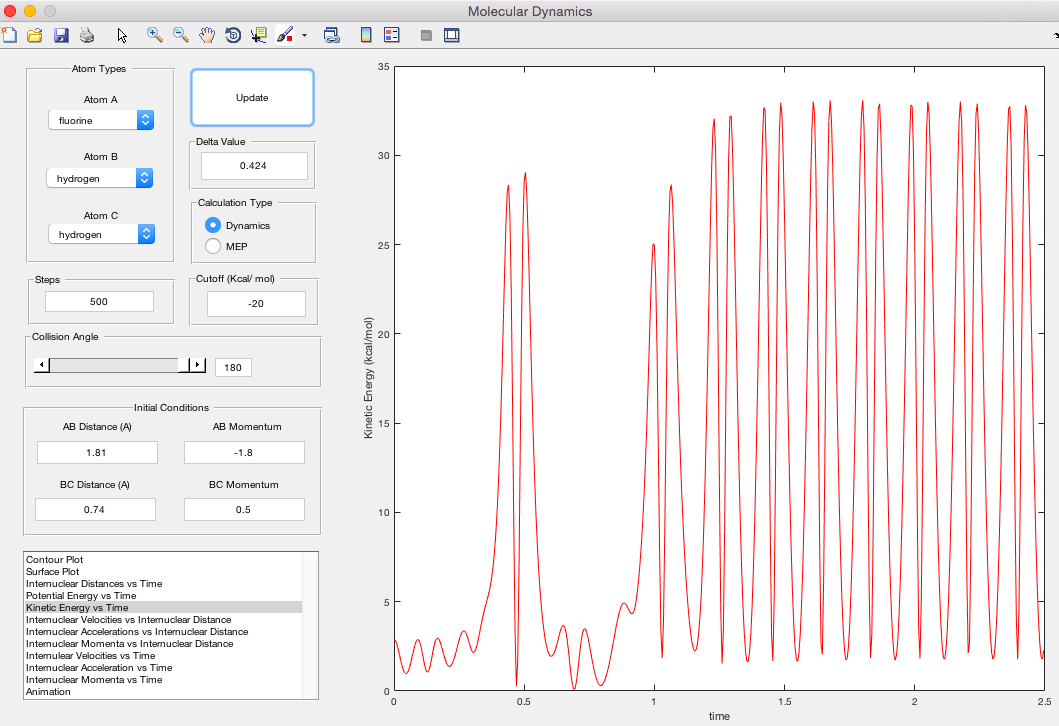The image size is (1059, 726).
Task: Insert a colorbar using the toolbar icon
Action: pyautogui.click(x=366, y=35)
